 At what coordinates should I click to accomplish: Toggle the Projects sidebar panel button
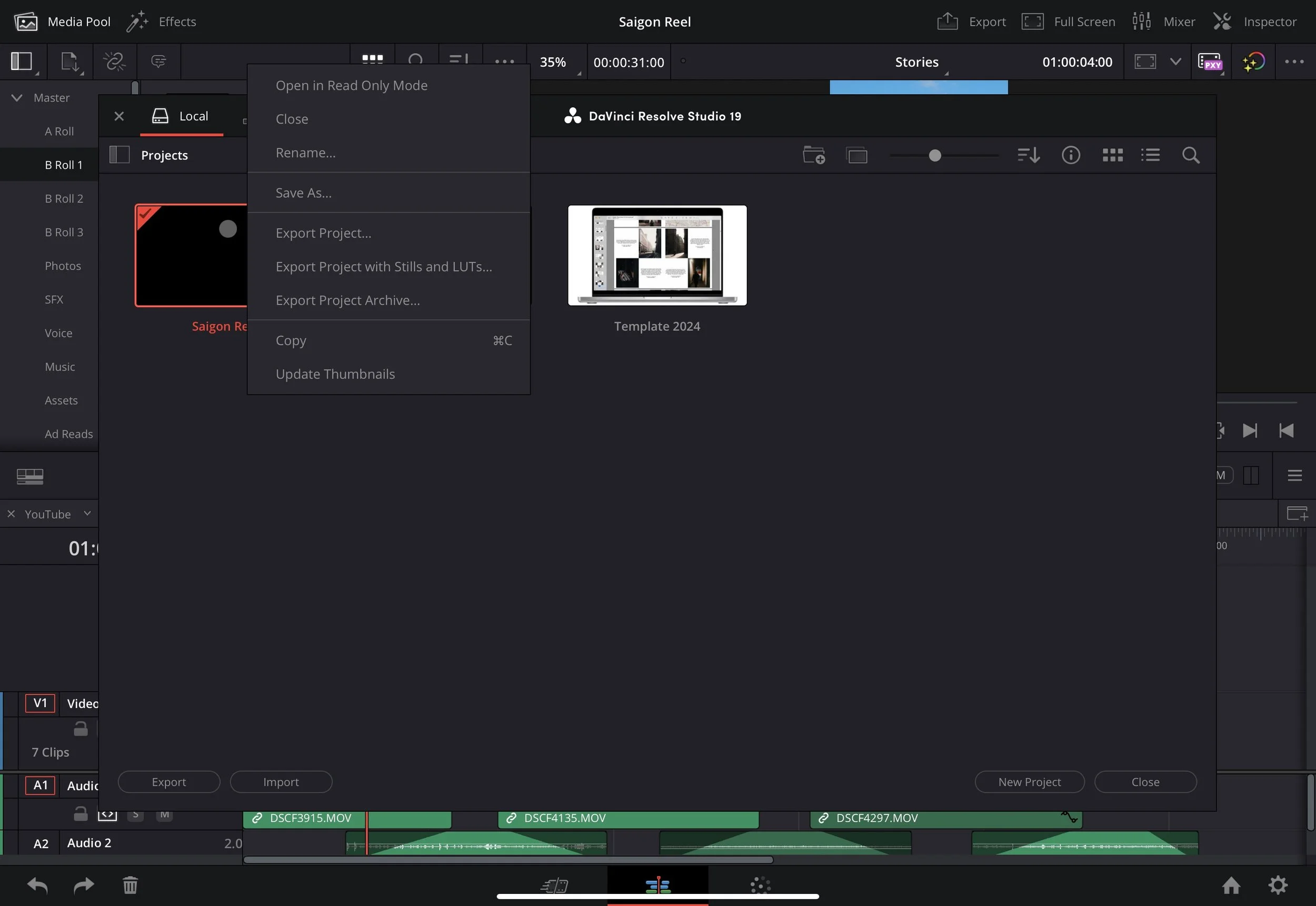coord(119,155)
